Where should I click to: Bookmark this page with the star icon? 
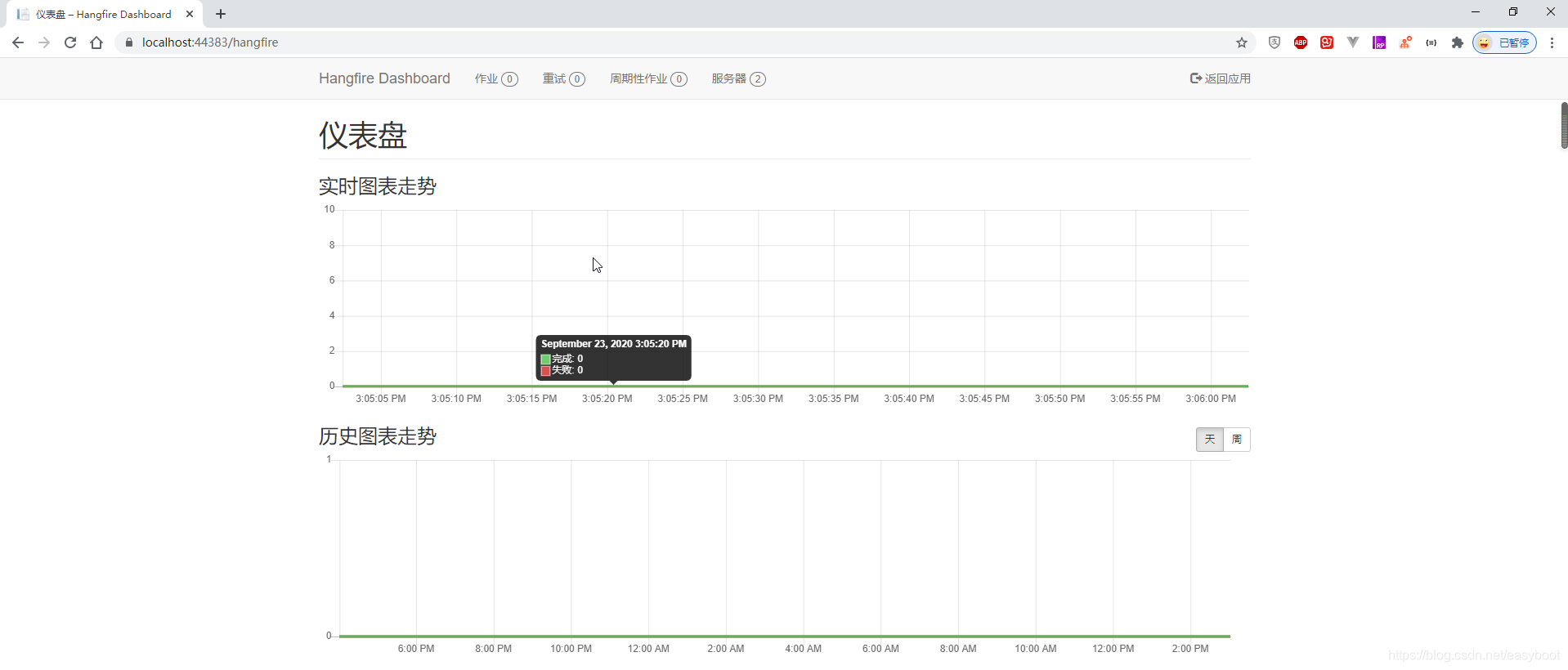pos(1242,42)
